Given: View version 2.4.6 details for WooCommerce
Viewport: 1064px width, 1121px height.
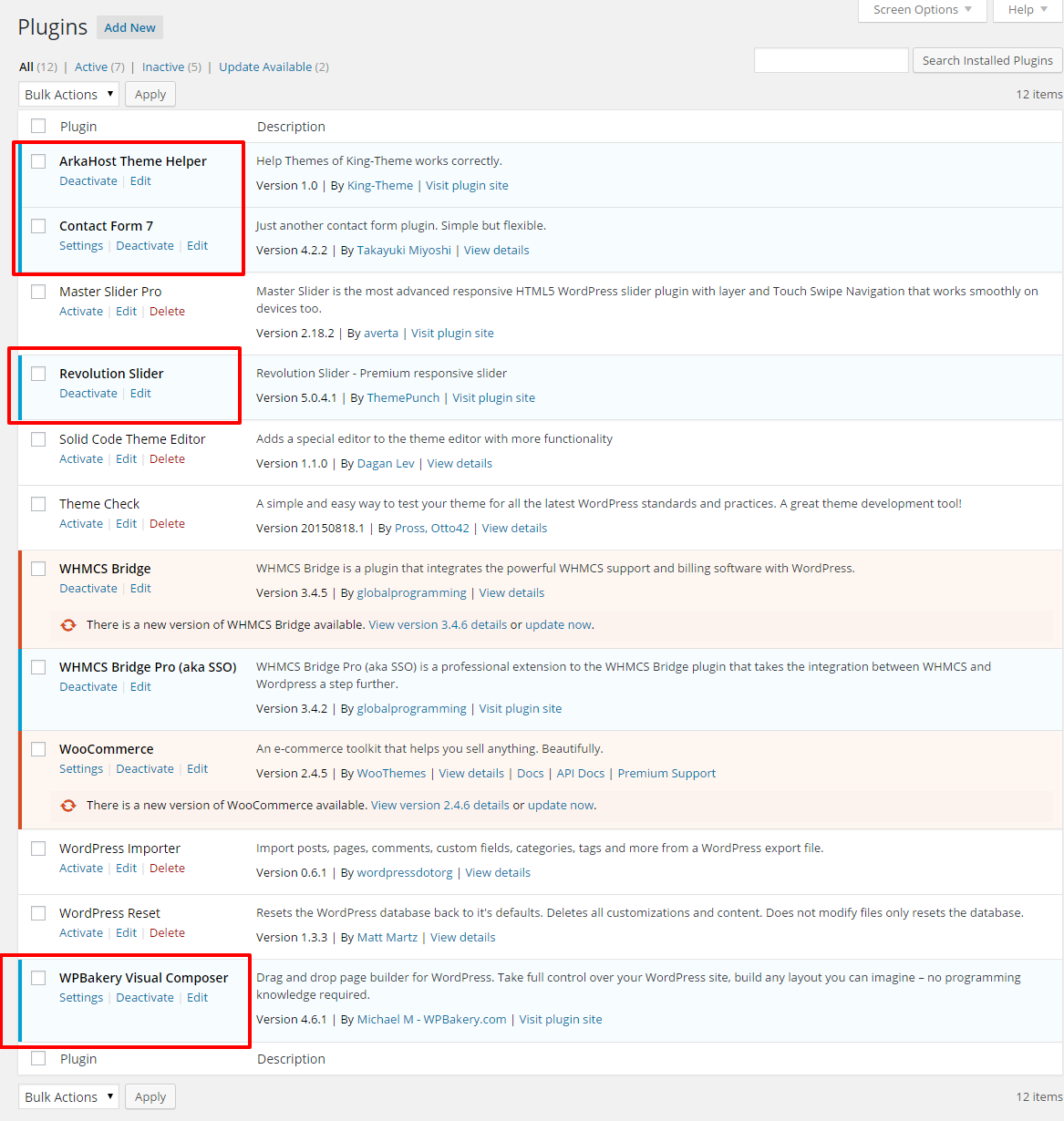Looking at the screenshot, I should [x=440, y=806].
